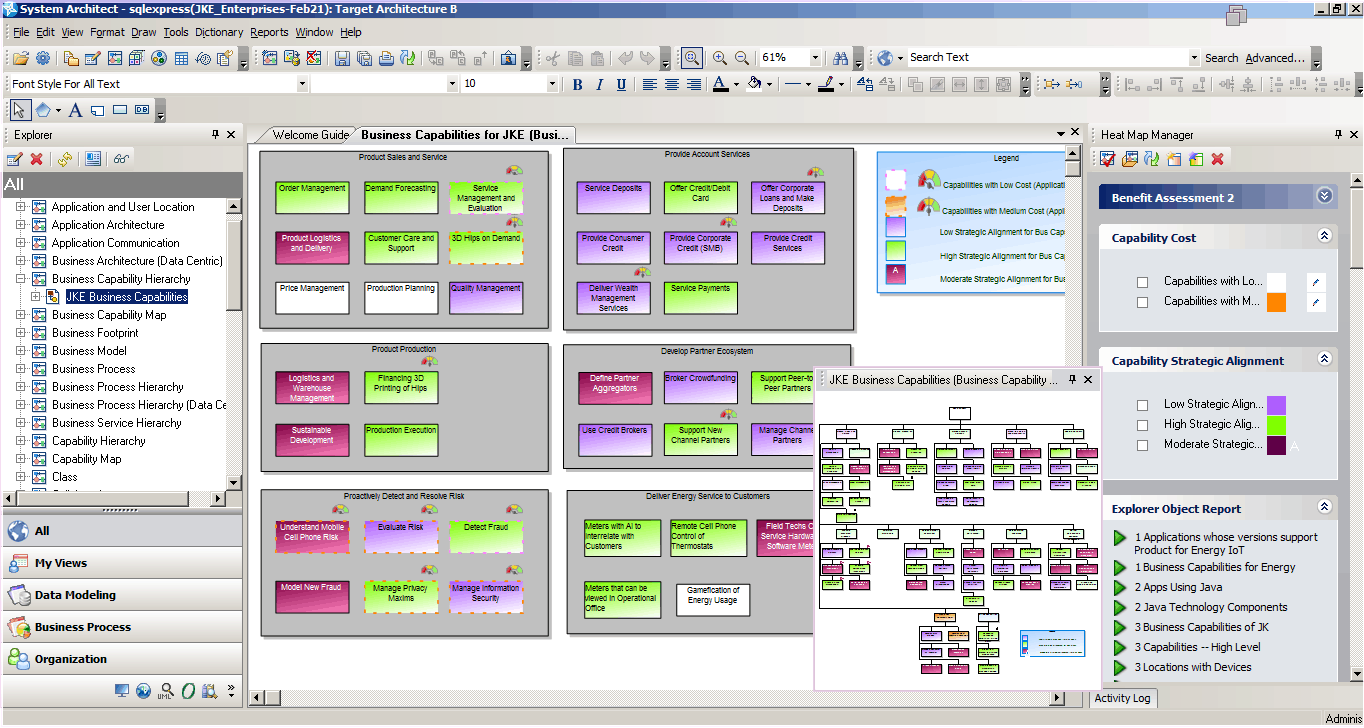Viewport: 1364px width, 728px height.
Task: Collapse the Business Capability Hierarchy tree node
Action: (x=21, y=279)
